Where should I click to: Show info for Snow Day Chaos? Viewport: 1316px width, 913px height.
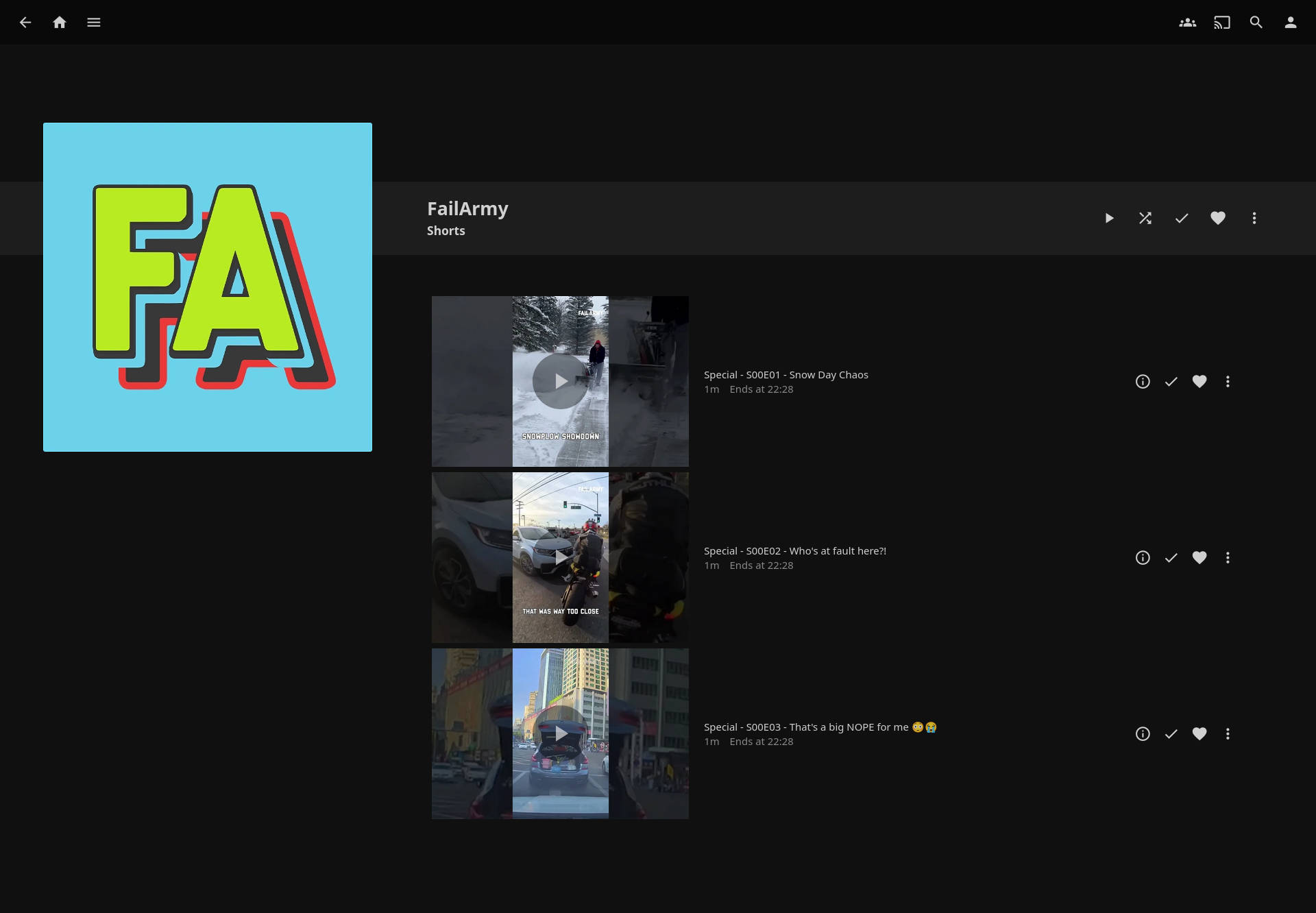coord(1143,382)
